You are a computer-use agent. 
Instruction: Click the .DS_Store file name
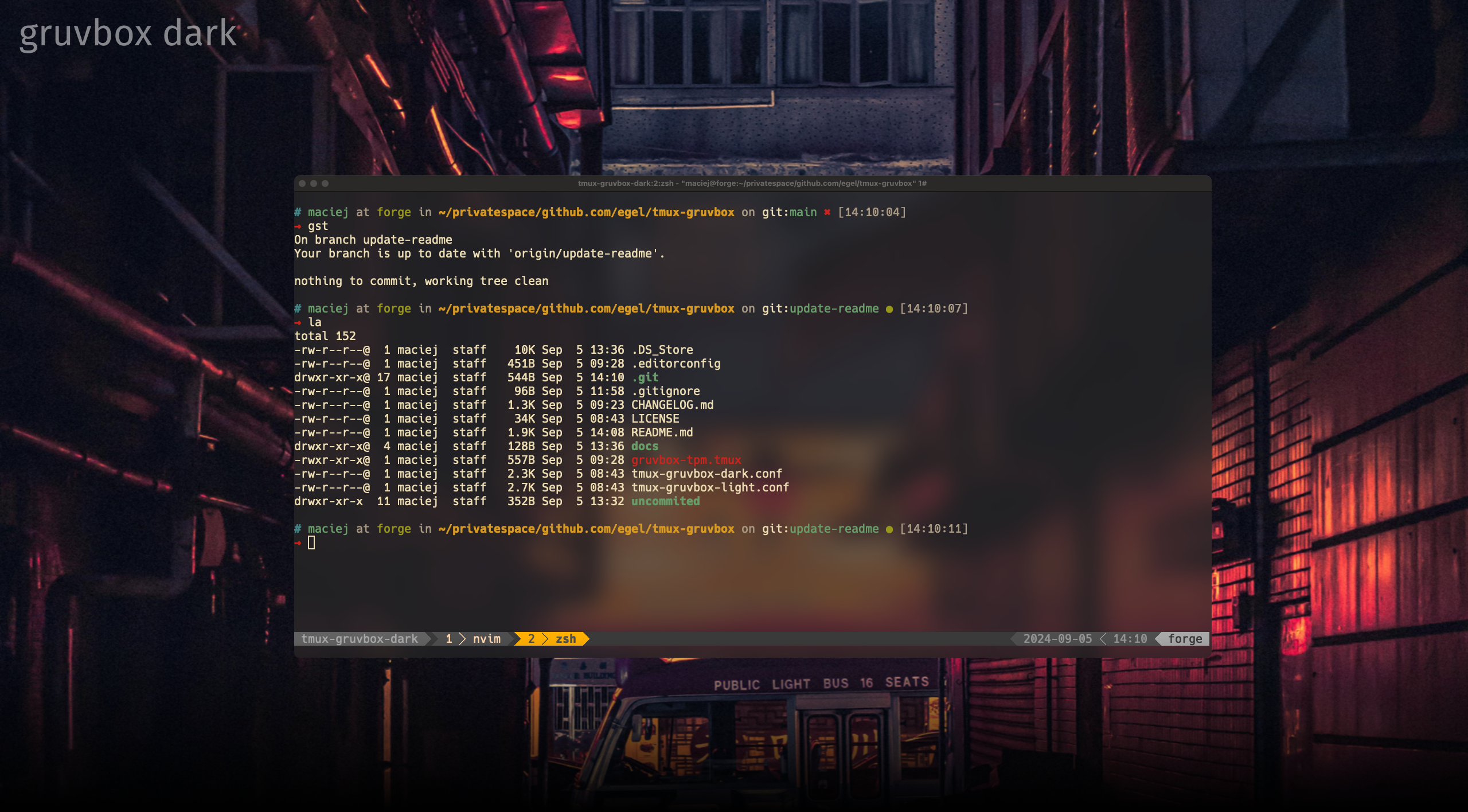point(662,350)
